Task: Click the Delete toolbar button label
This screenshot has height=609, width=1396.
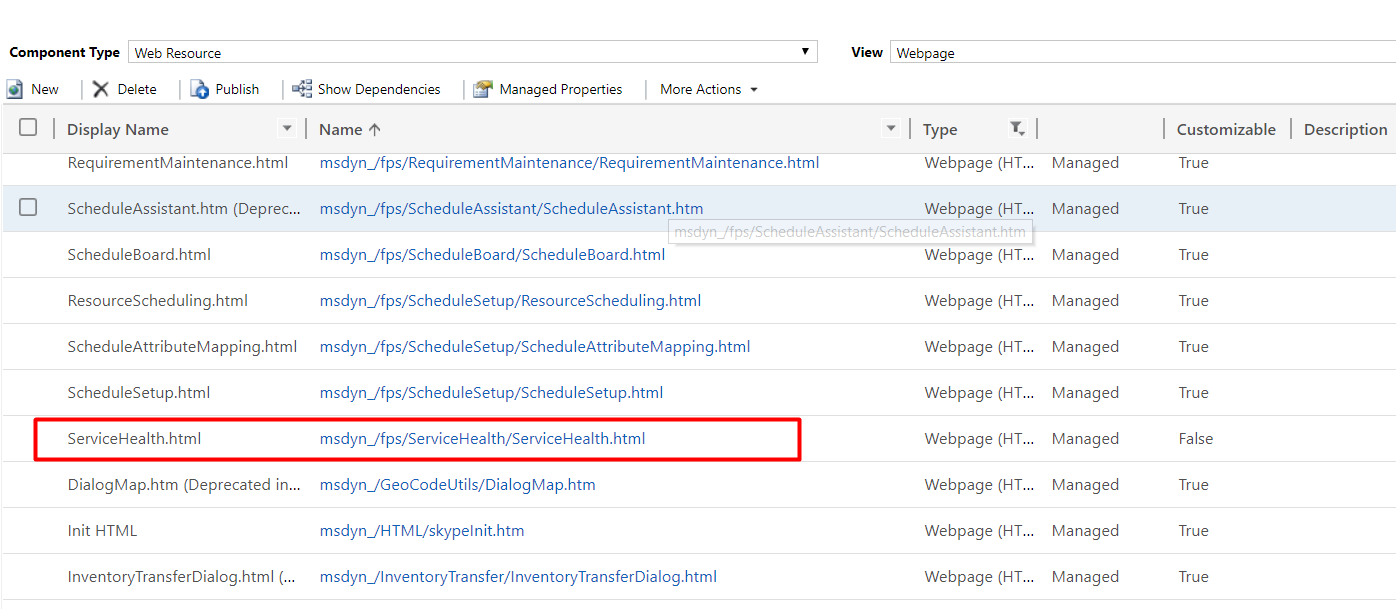Action: 137,89
